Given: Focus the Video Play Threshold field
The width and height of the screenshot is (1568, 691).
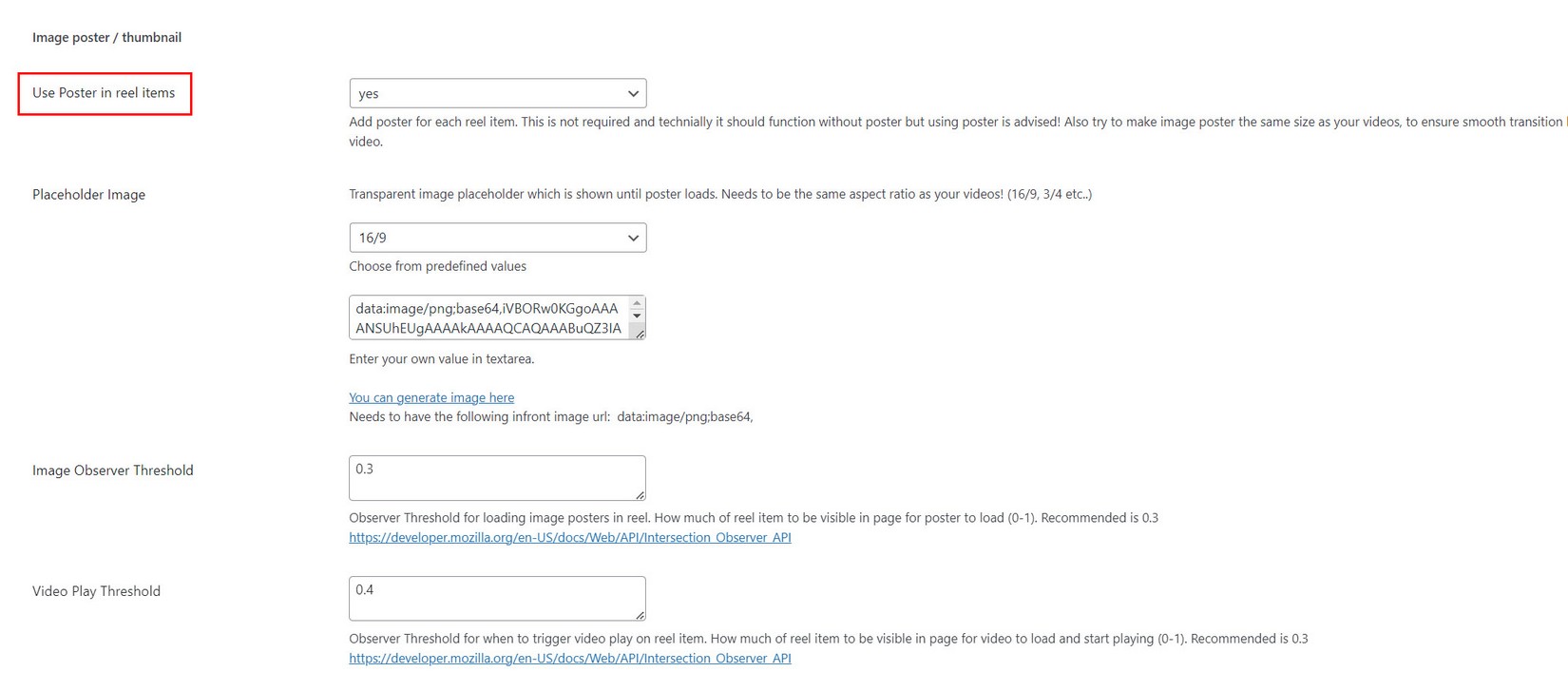Looking at the screenshot, I should 494,598.
